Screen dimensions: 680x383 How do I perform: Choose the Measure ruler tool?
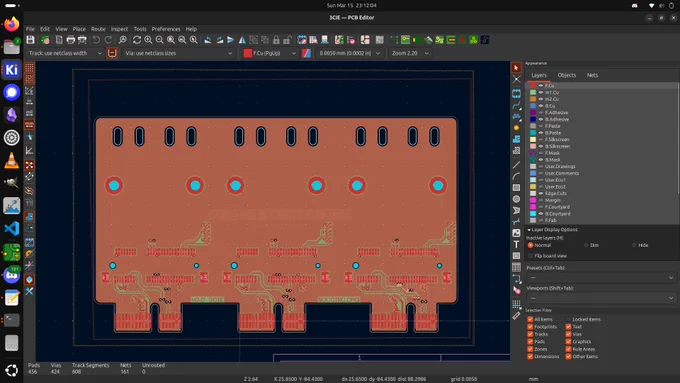click(x=516, y=316)
